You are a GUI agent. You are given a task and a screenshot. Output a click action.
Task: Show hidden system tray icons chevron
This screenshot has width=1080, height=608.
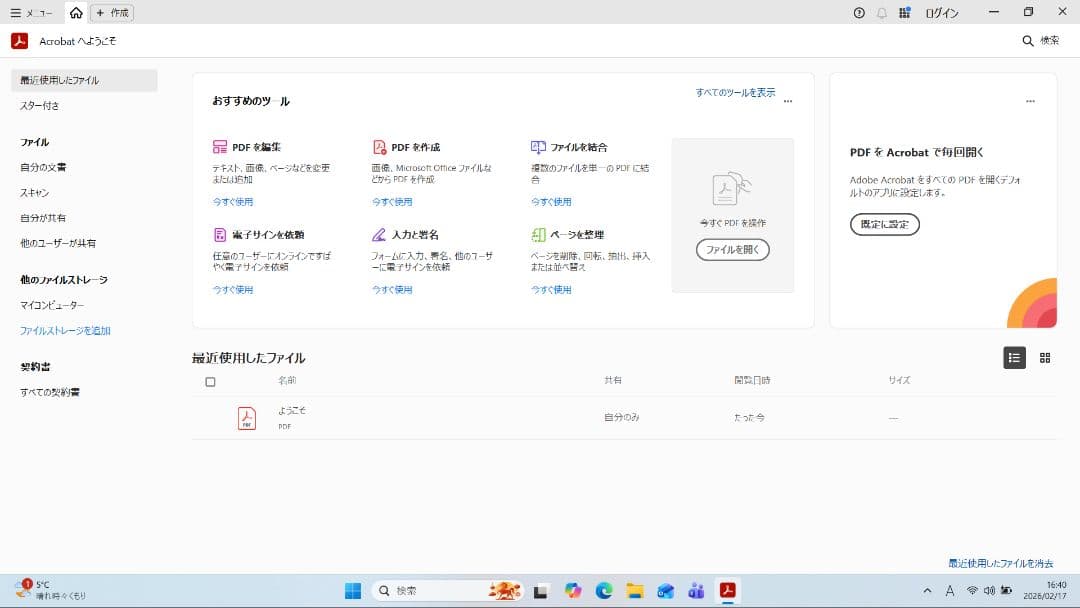point(927,591)
